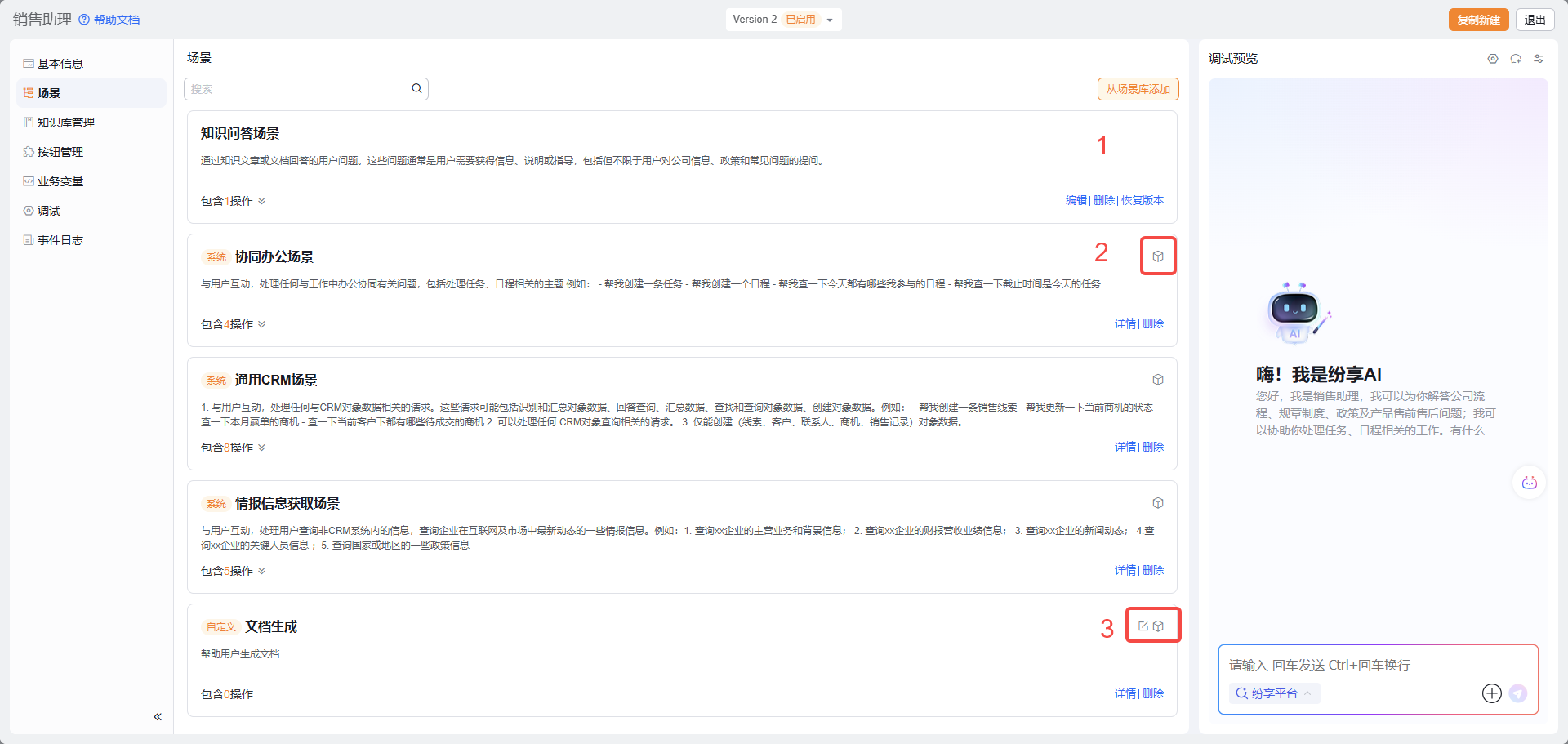Click 删除 for 知识问答场景
1568x744 pixels.
(1103, 200)
